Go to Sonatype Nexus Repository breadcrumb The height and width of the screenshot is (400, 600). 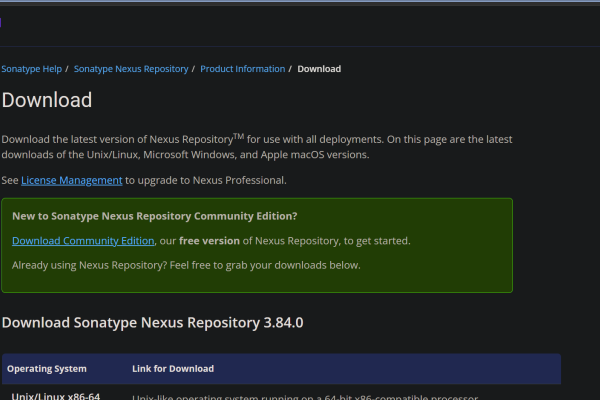pos(131,69)
